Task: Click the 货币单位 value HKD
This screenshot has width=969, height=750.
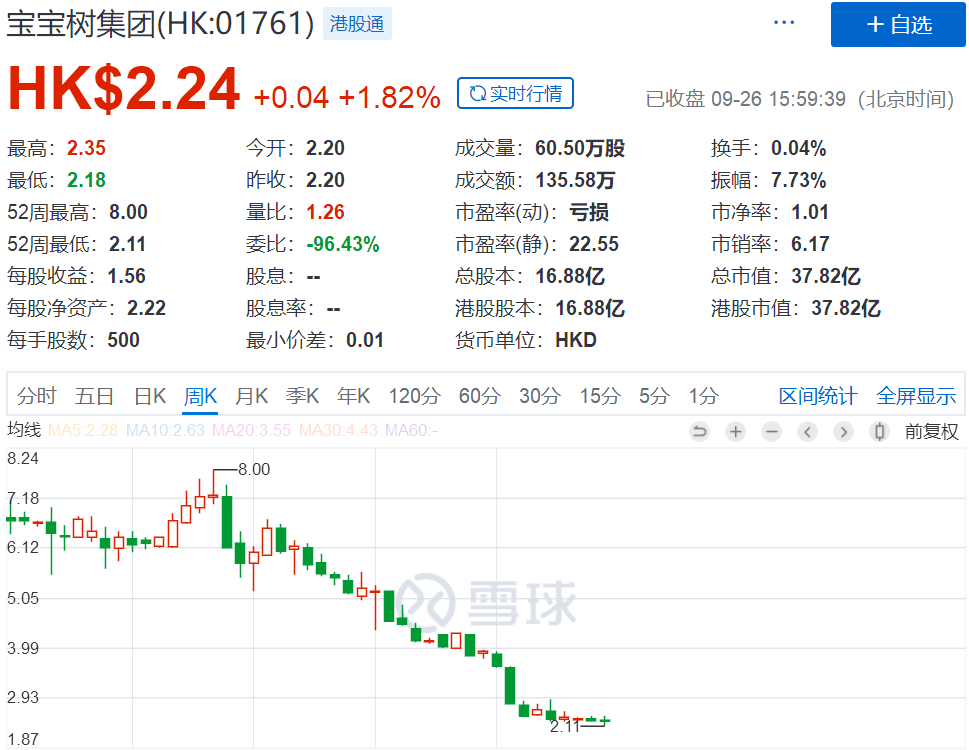Action: click(575, 340)
